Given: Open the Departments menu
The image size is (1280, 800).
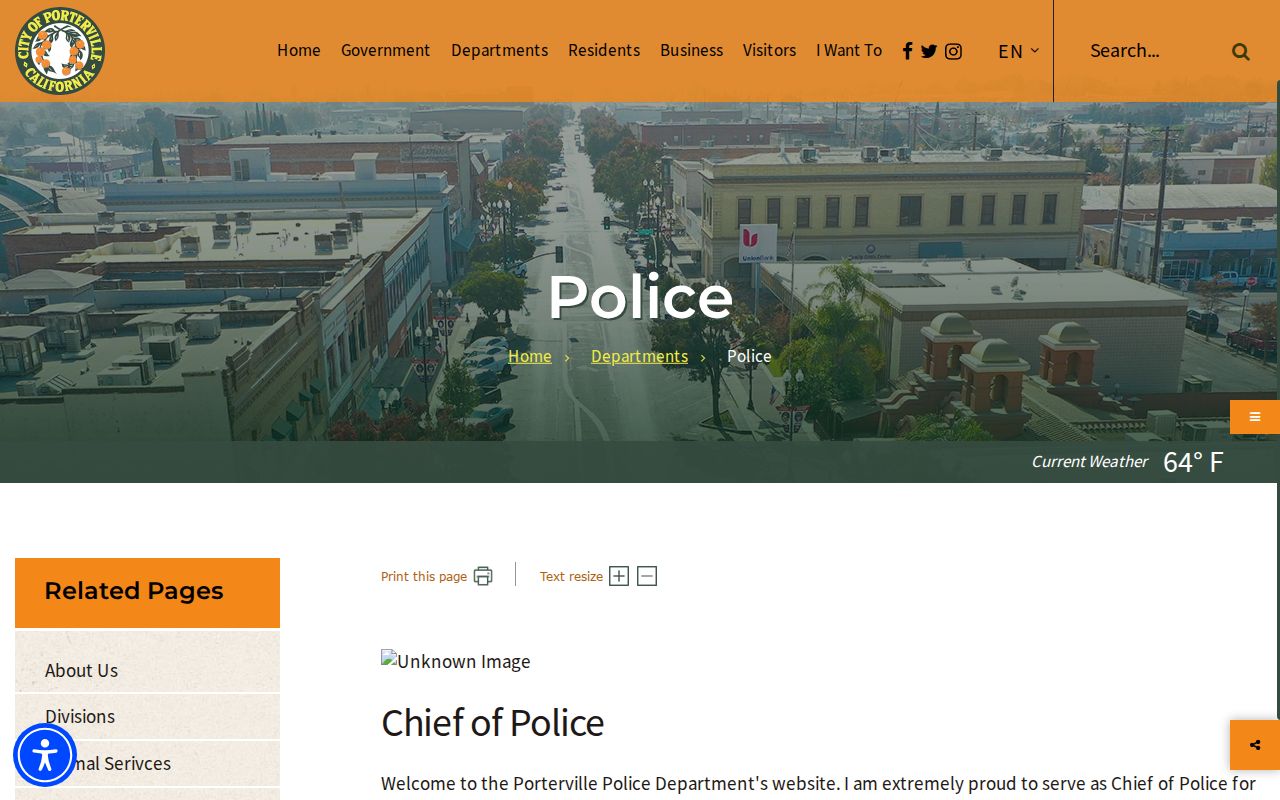Looking at the screenshot, I should tap(499, 50).
